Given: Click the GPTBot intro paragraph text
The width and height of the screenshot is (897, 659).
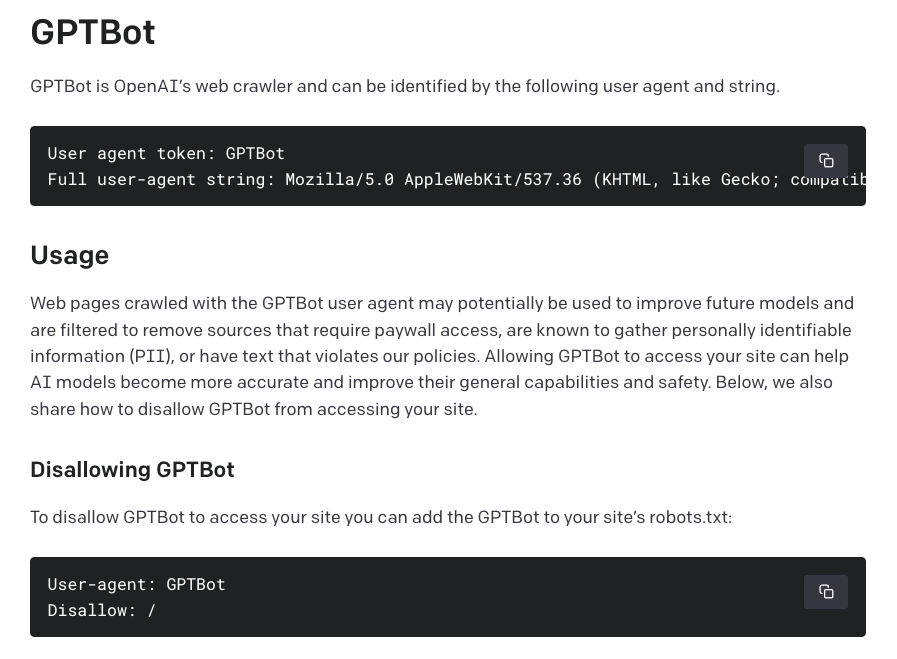Looking at the screenshot, I should click(404, 86).
